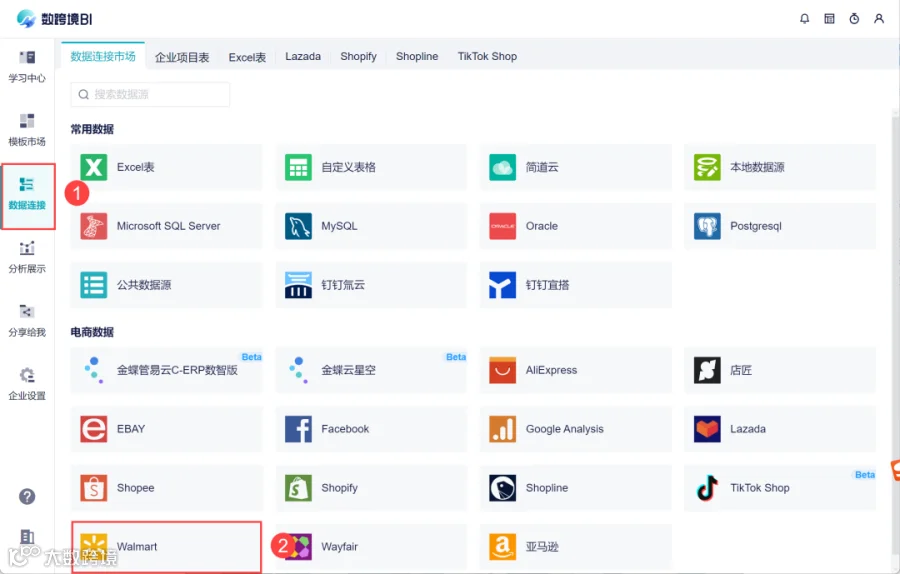Focus the 搜索数据源 search field

click(x=150, y=94)
